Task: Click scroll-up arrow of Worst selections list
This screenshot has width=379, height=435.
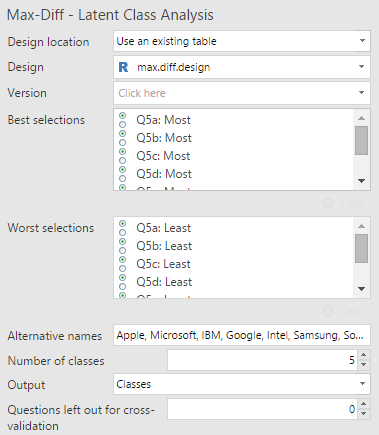Action: click(x=361, y=226)
